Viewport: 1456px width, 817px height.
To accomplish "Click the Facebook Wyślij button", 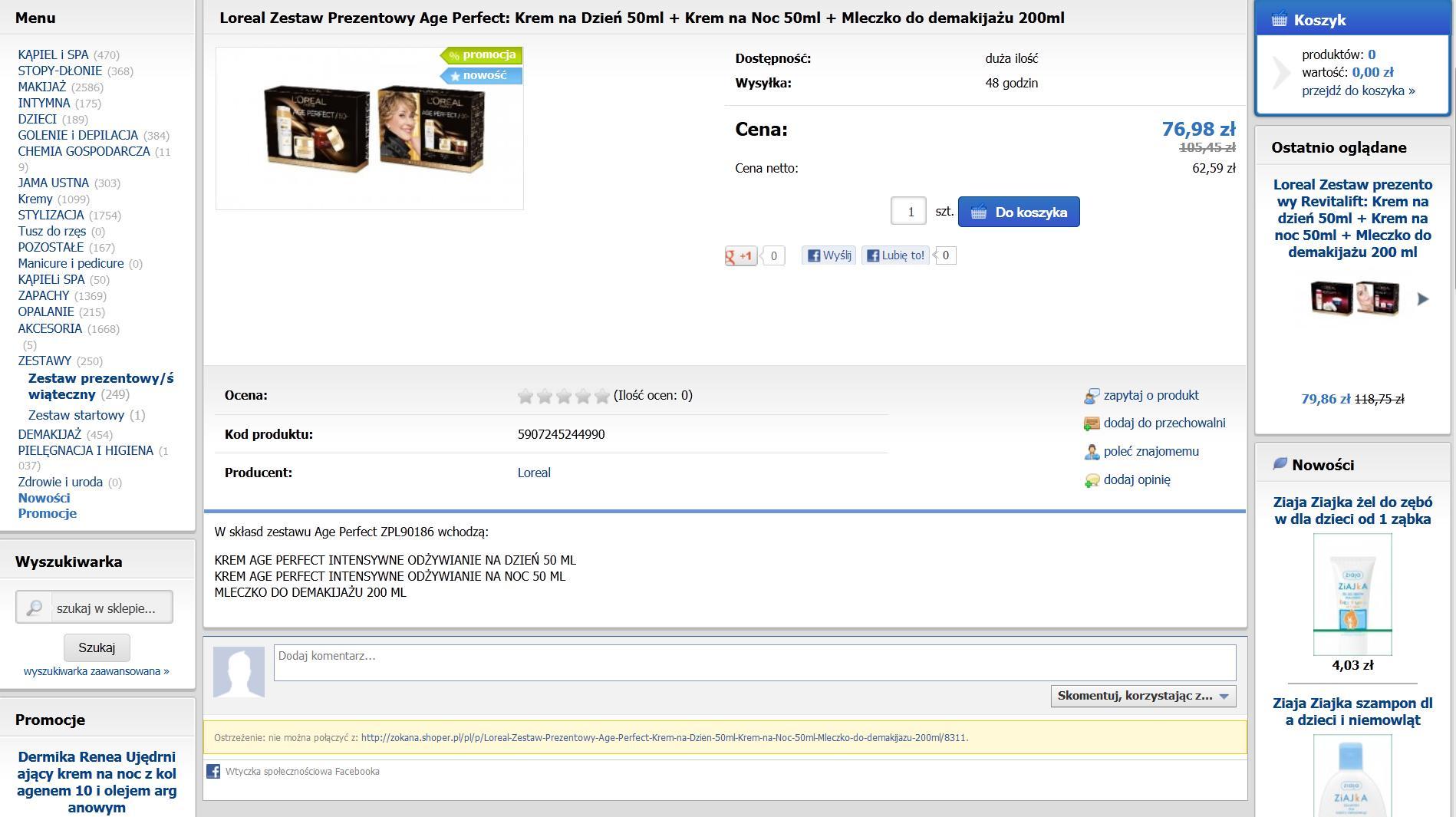I will (x=828, y=255).
